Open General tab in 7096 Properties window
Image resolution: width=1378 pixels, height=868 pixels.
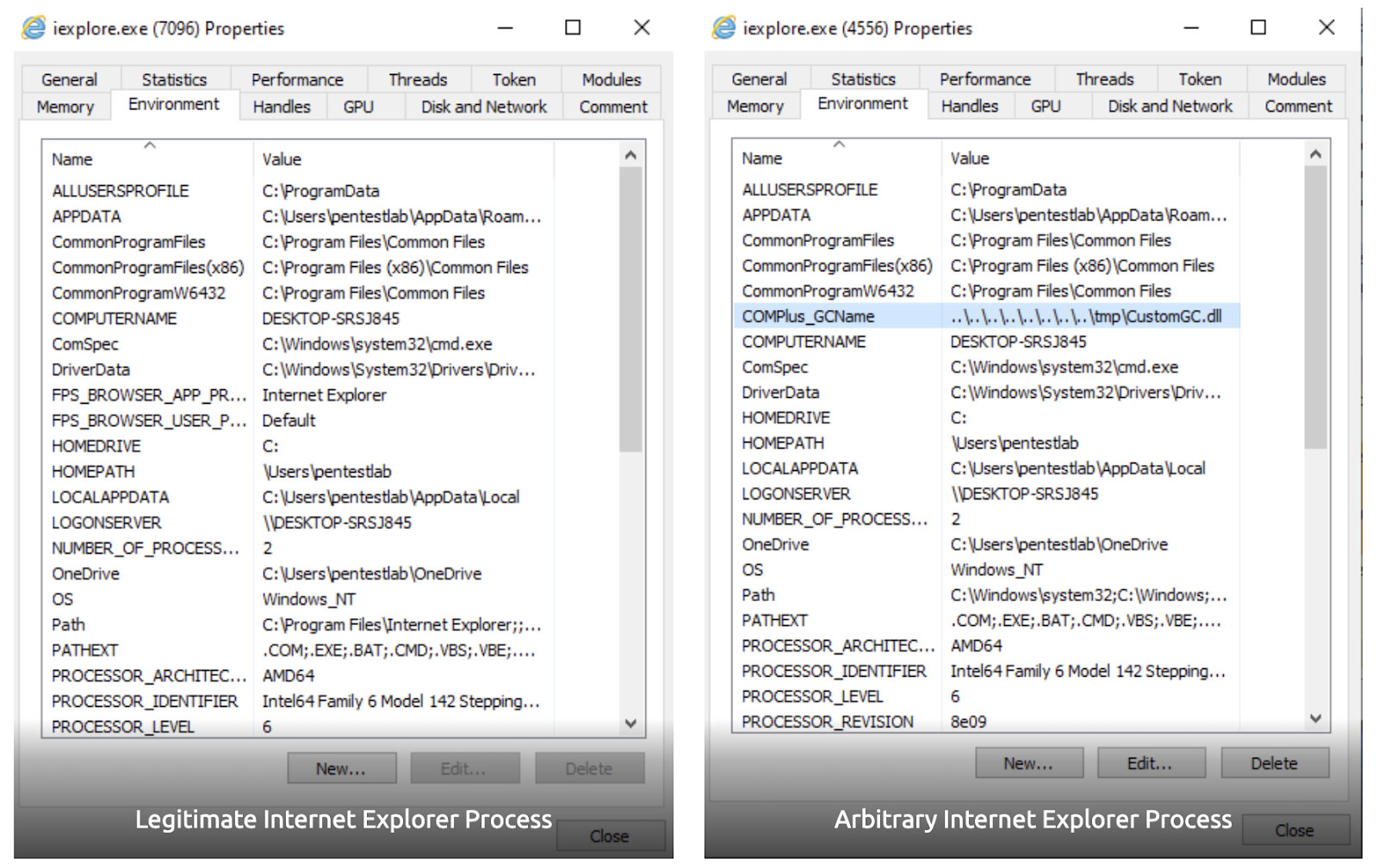click(x=69, y=79)
